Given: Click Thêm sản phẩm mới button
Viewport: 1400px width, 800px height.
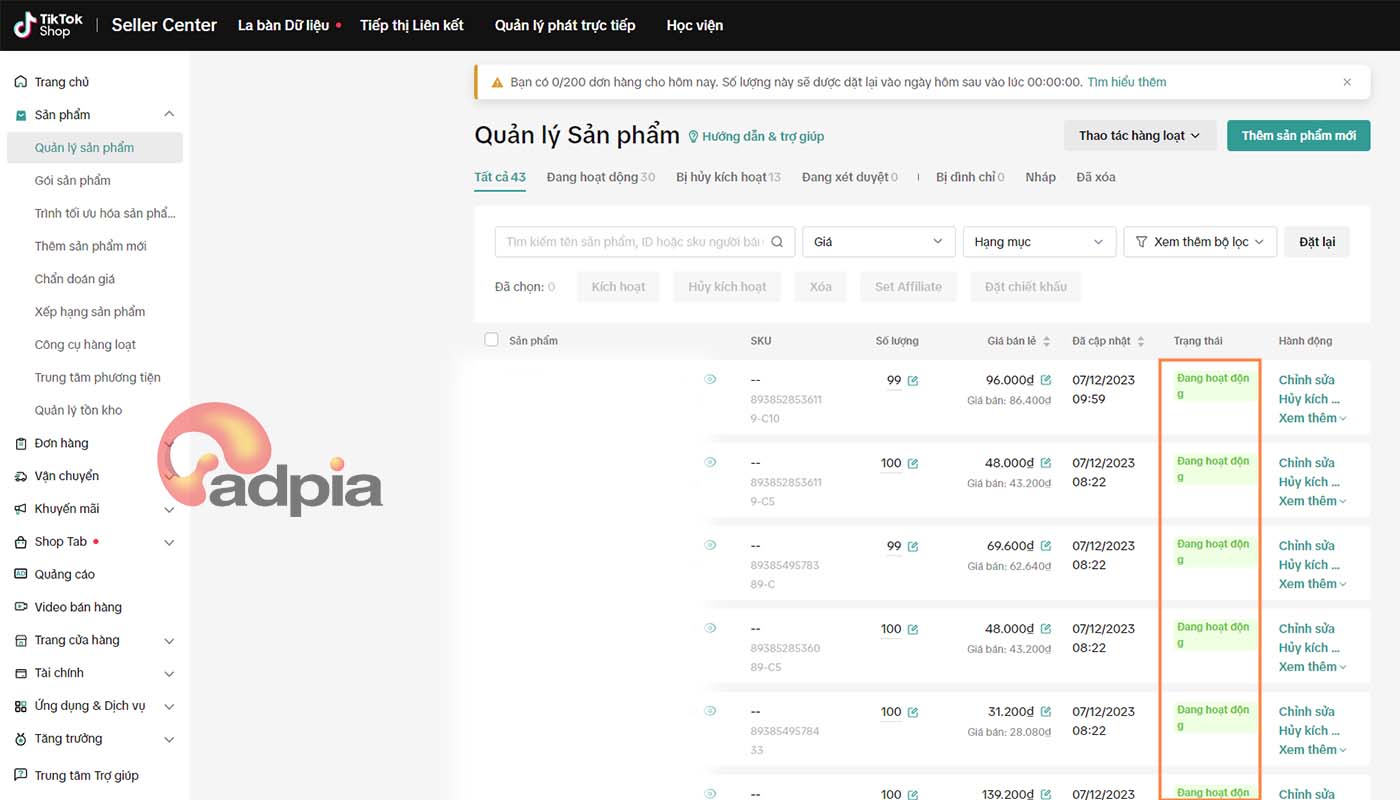Looking at the screenshot, I should click(1298, 136).
